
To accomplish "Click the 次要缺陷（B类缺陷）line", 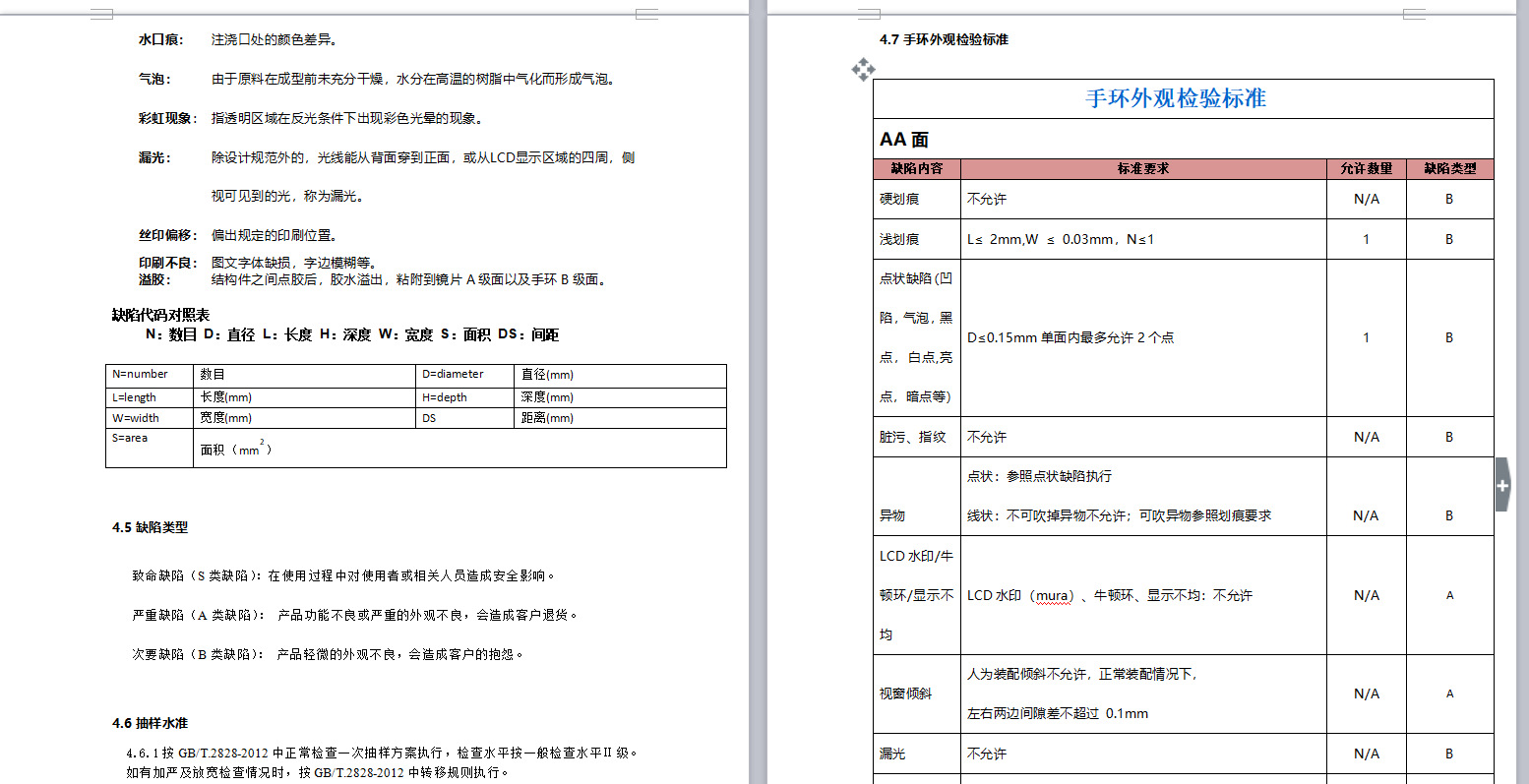I will pos(329,655).
